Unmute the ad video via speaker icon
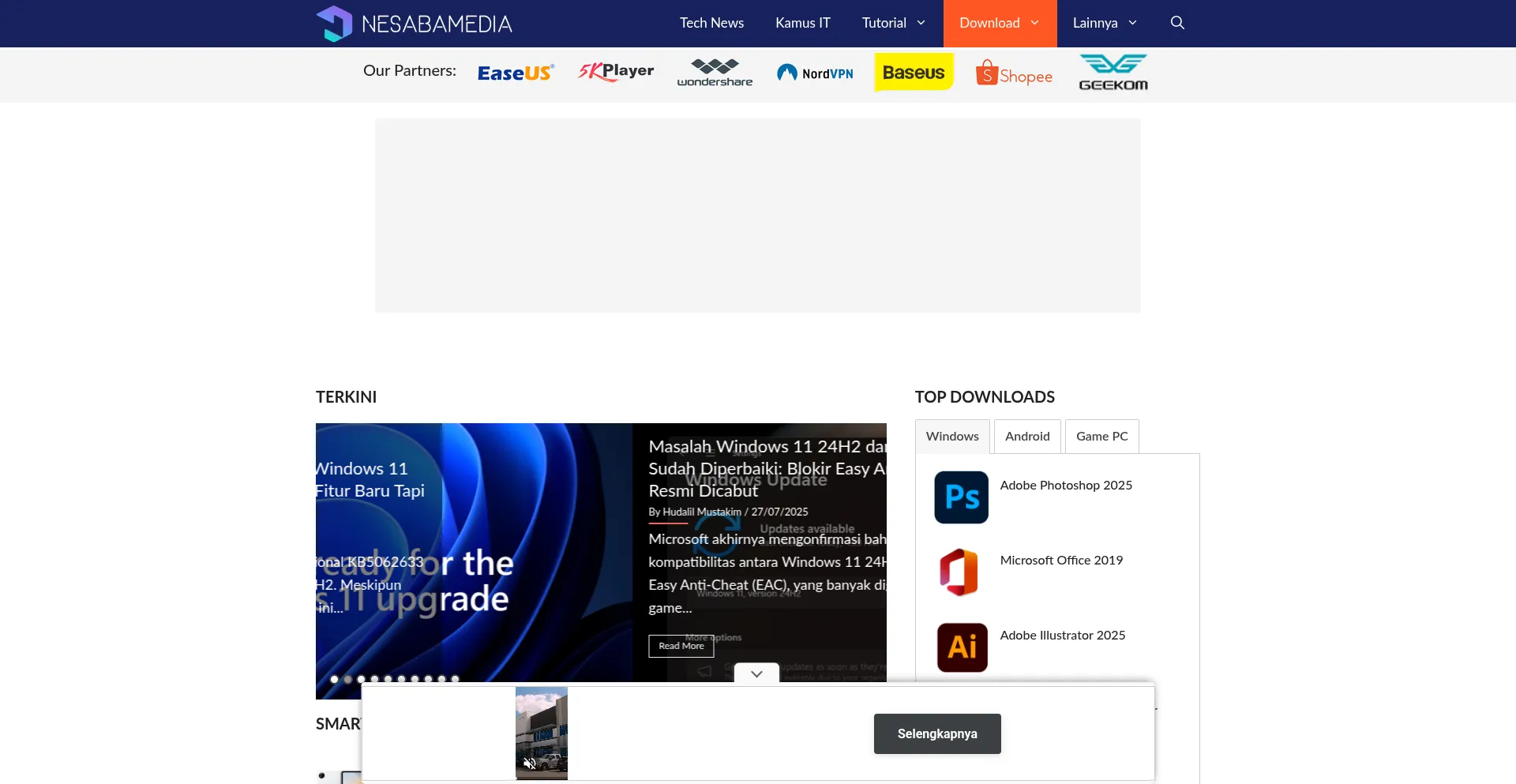 click(530, 763)
